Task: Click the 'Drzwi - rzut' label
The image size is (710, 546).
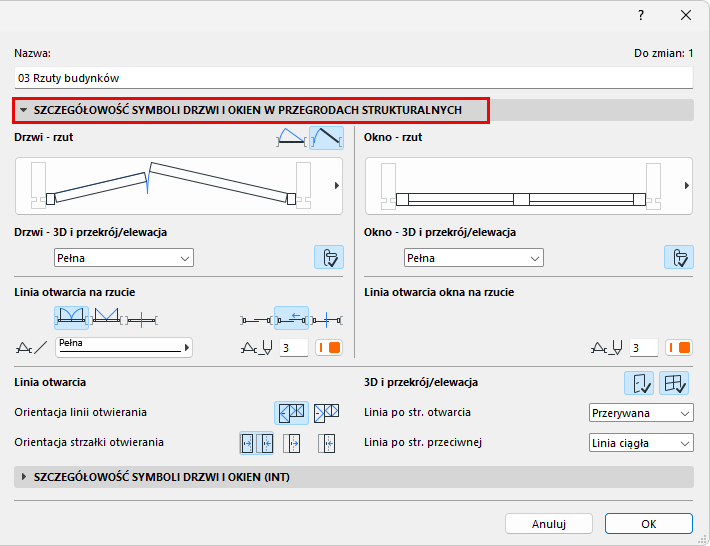Action: coord(43,137)
